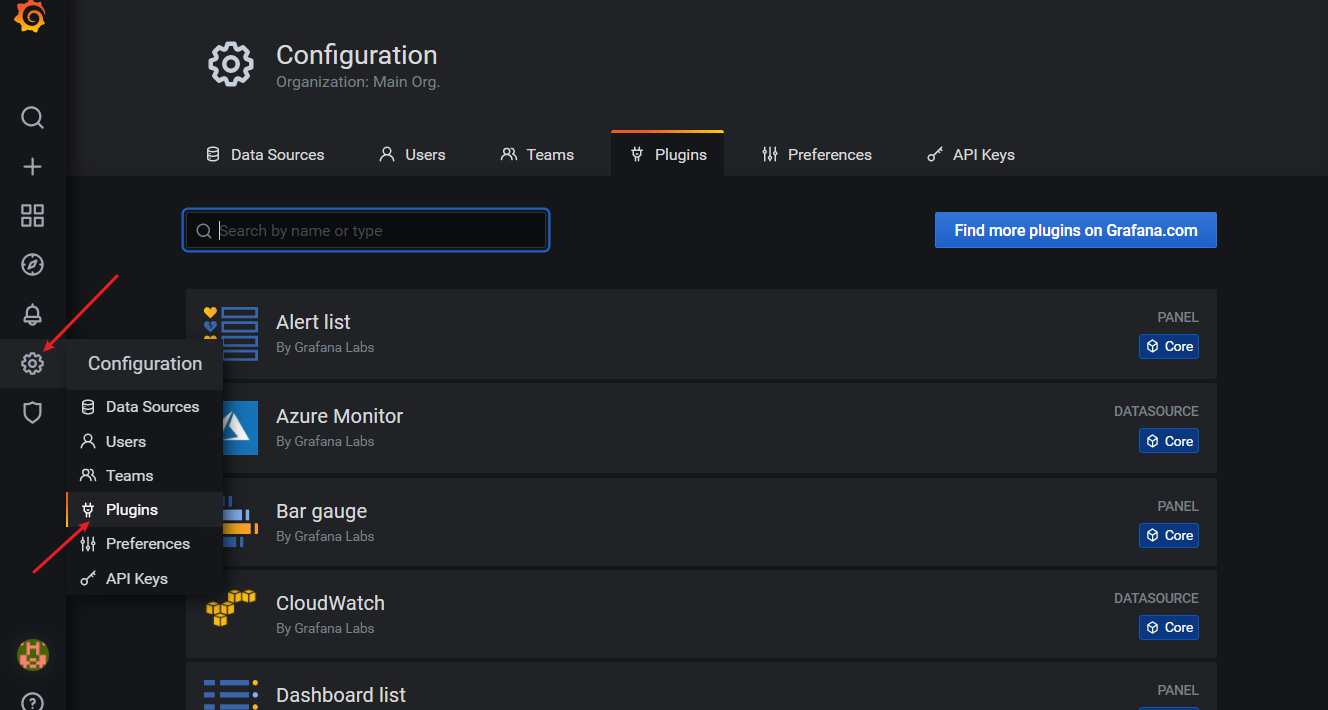1328x710 pixels.
Task: Switch to the API Keys tab
Action: (x=970, y=155)
